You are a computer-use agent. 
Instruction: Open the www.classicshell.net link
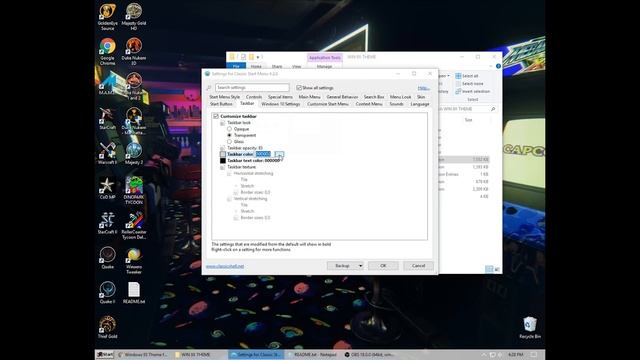[225, 266]
